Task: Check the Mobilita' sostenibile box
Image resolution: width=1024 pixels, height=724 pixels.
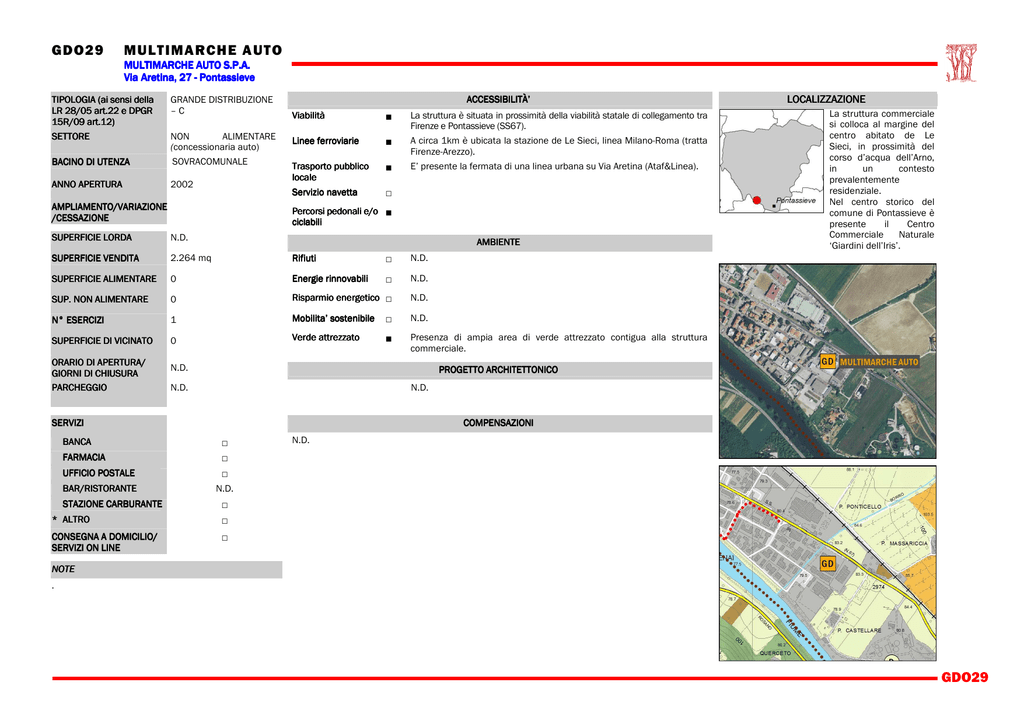Action: tap(389, 319)
